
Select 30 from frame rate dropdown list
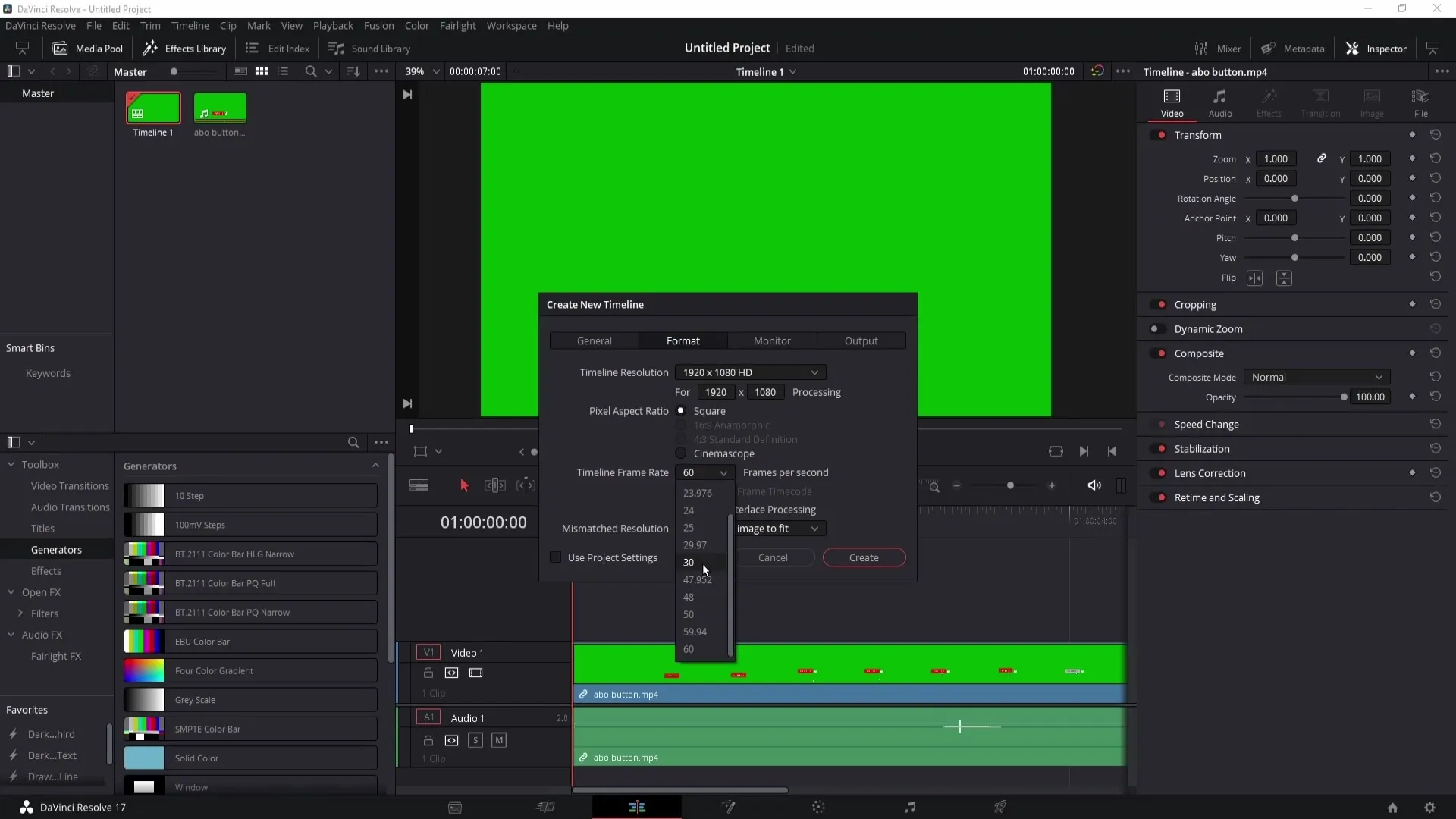tap(688, 562)
